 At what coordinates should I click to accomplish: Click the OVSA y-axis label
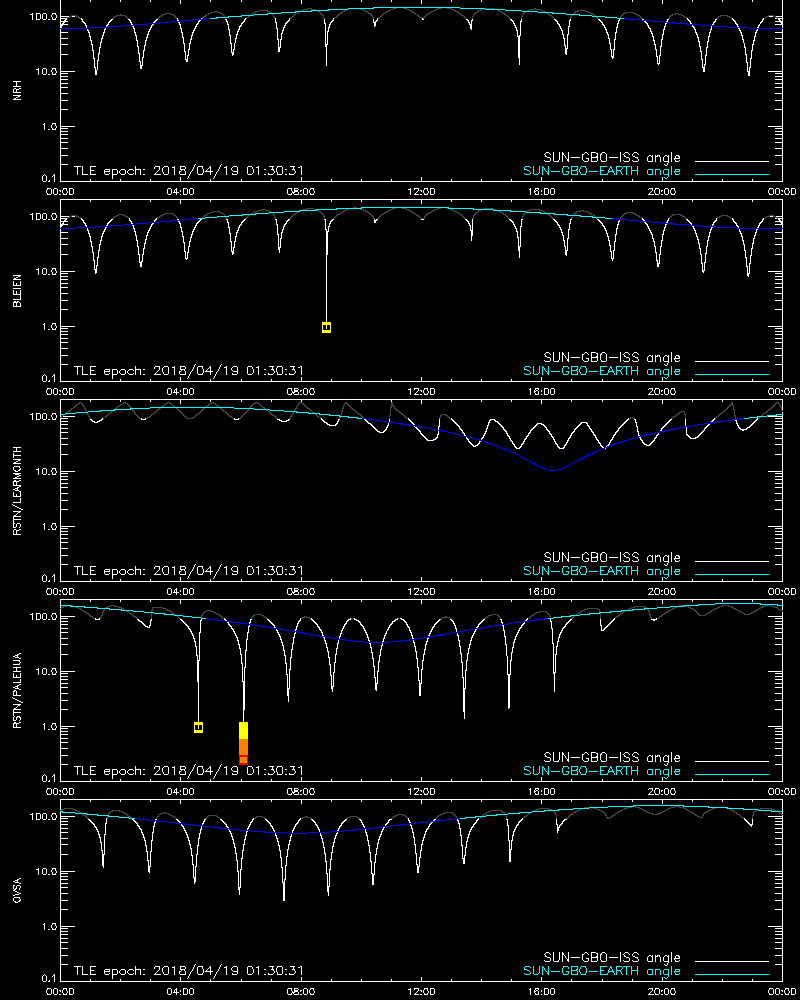[x=17, y=890]
